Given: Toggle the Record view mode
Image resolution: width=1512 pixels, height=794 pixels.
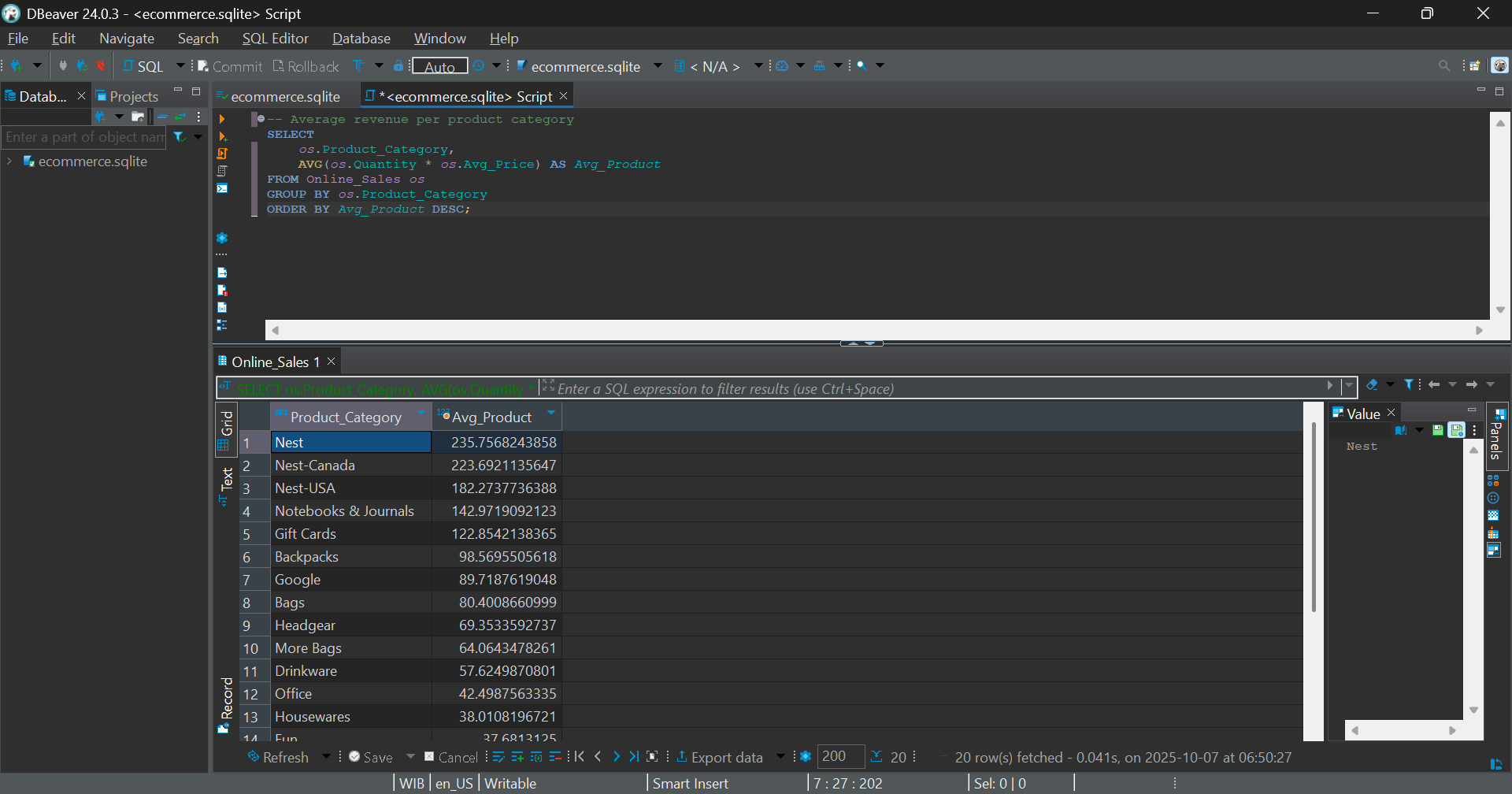Looking at the screenshot, I should coord(226,704).
